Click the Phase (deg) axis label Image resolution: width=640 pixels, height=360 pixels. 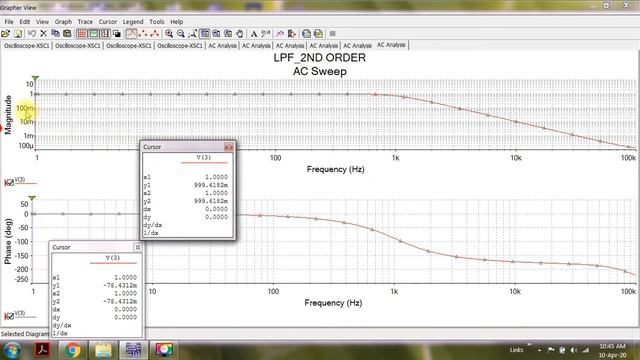pyautogui.click(x=8, y=242)
